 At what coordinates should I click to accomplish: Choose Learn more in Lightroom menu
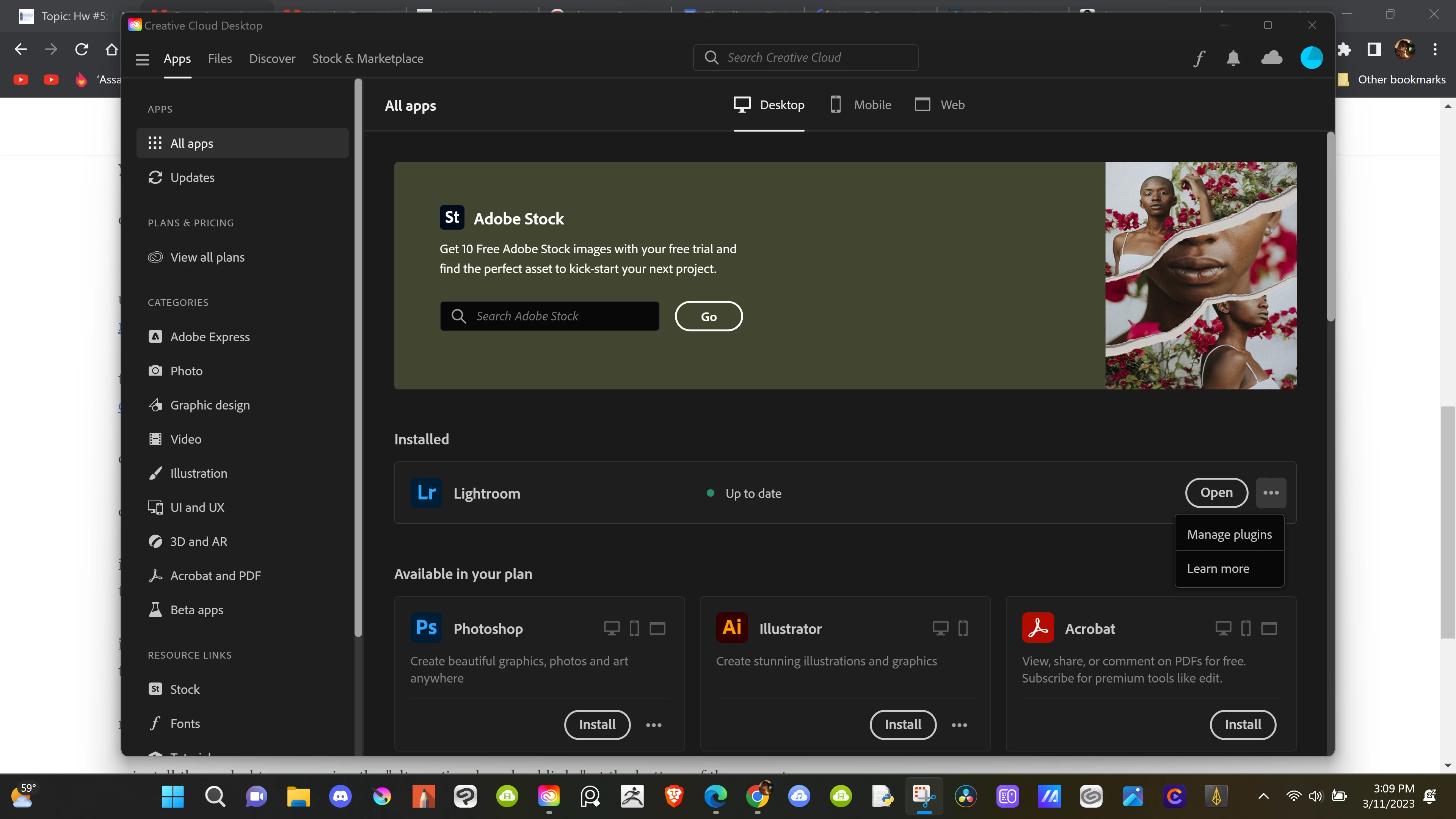click(1218, 569)
